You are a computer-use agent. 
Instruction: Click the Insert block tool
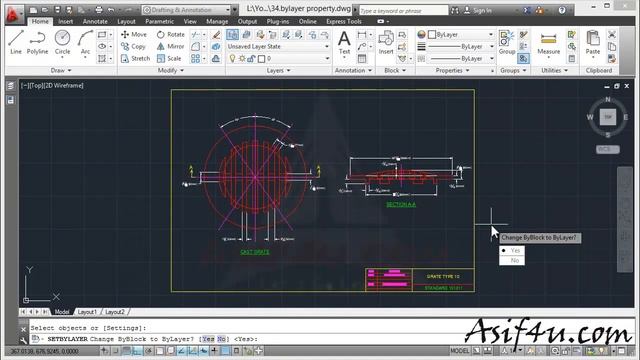point(386,43)
